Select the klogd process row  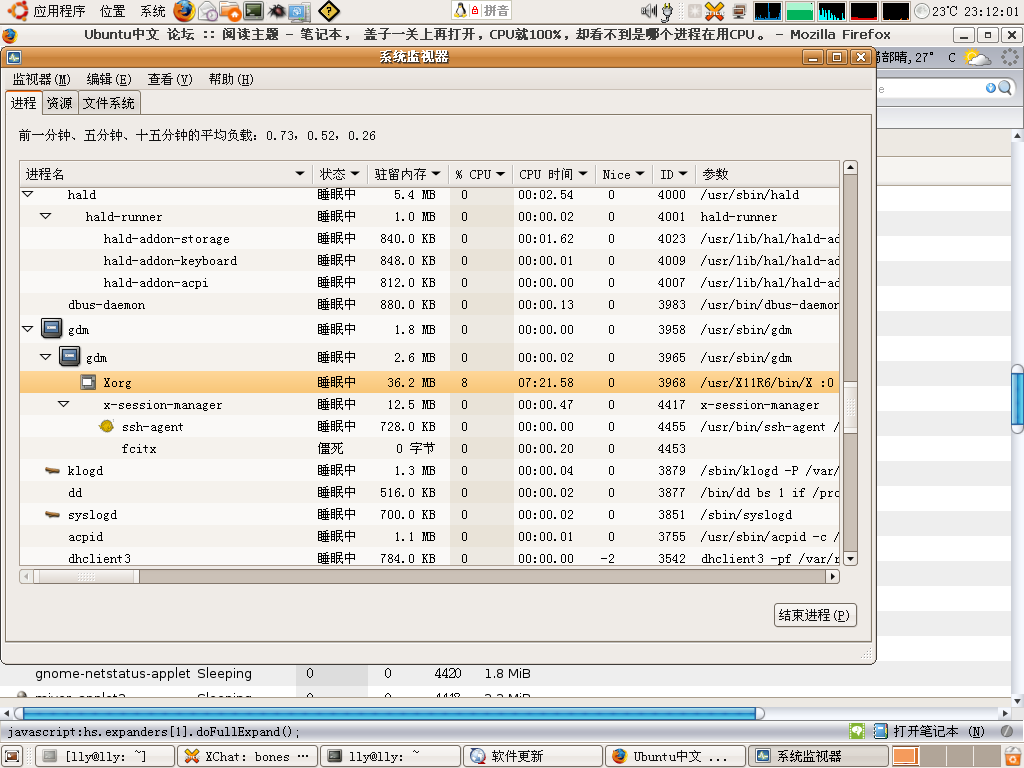[x=429, y=471]
